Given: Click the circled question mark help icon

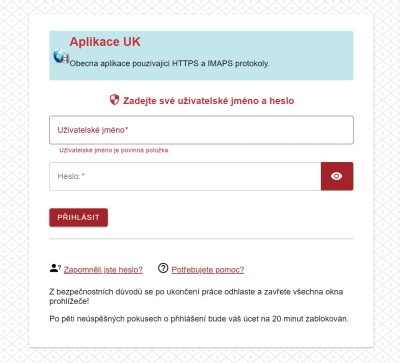Looking at the screenshot, I should coord(163,268).
